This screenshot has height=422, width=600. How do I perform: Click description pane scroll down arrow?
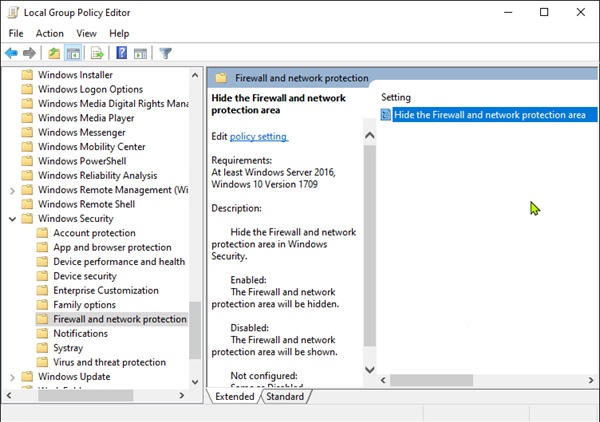pos(370,370)
